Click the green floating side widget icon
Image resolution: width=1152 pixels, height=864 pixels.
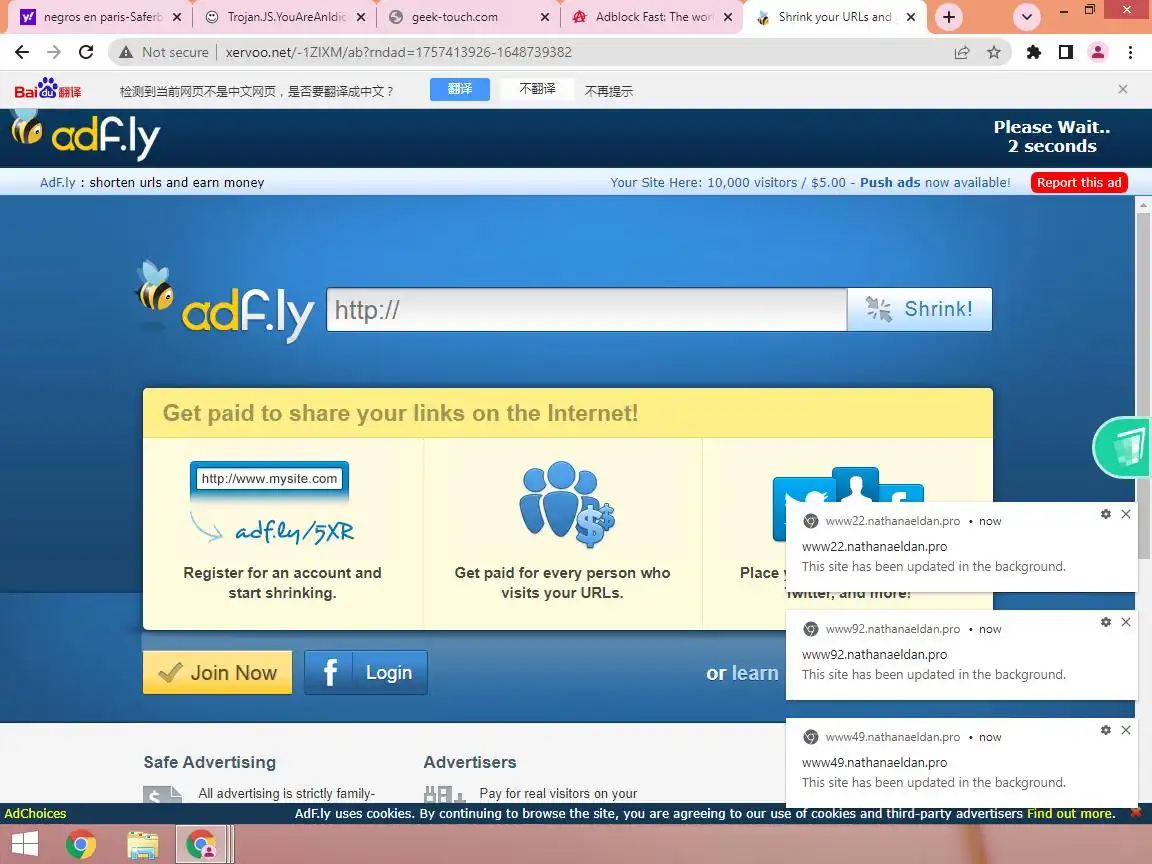click(x=1123, y=447)
